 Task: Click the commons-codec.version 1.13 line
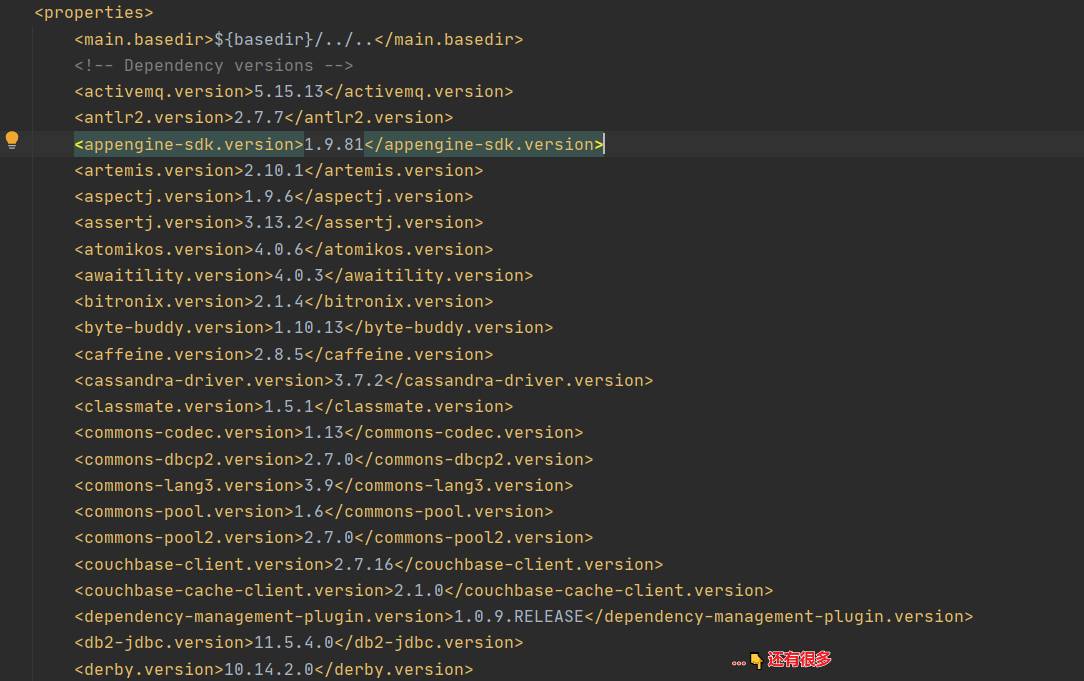328,433
